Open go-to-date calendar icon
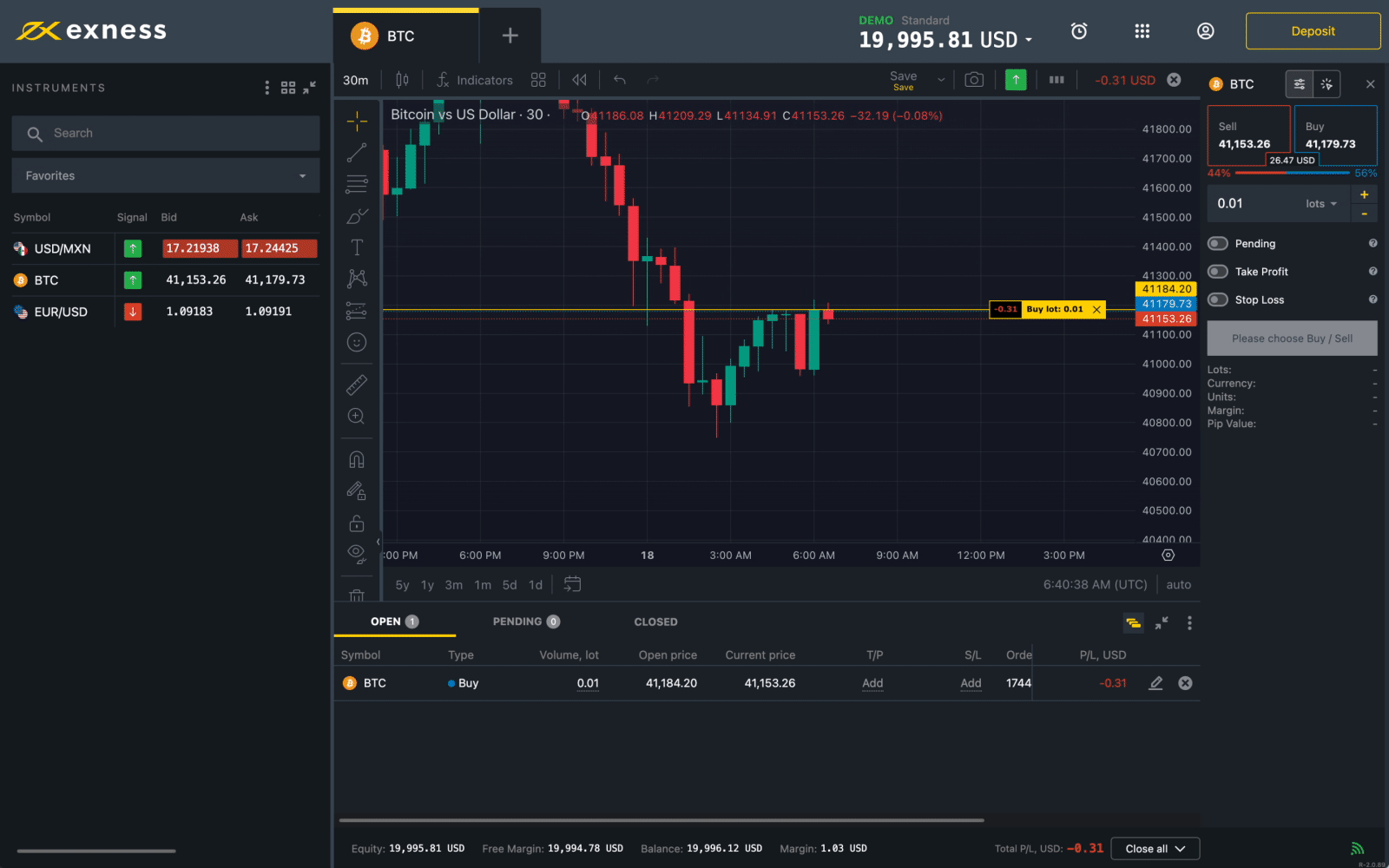Screen dimensions: 1389x868 coord(571,585)
